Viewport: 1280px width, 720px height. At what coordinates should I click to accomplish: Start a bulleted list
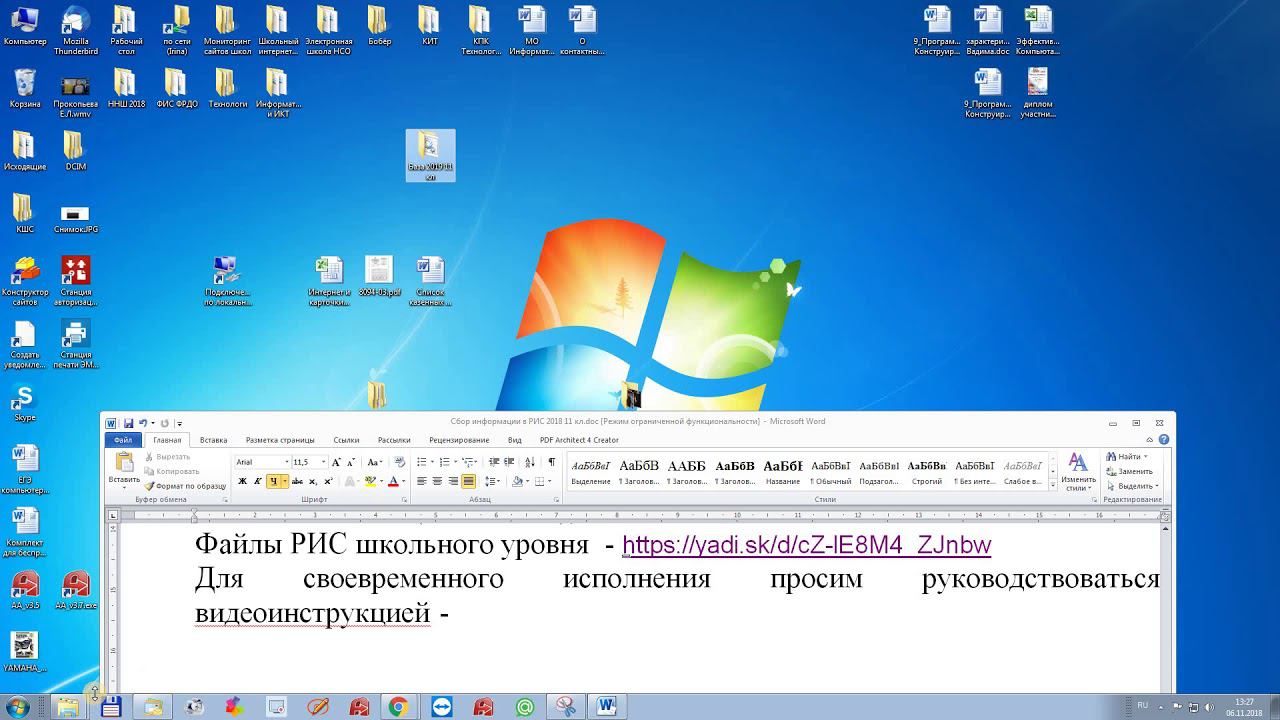click(421, 462)
